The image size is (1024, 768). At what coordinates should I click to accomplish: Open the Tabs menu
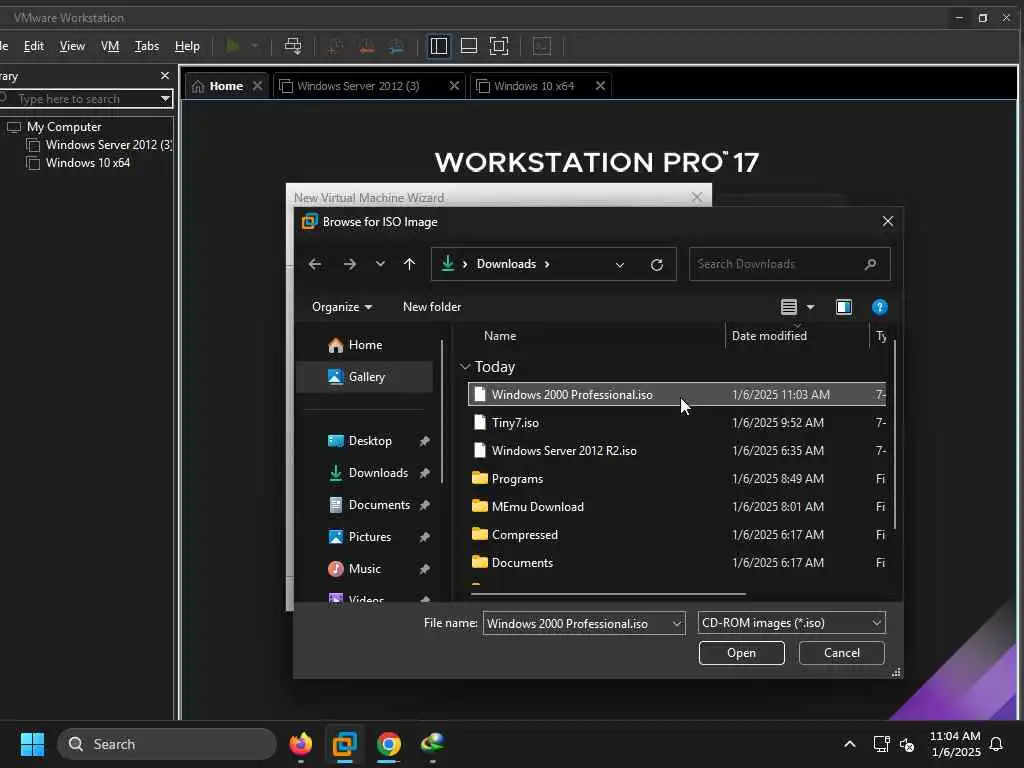click(x=146, y=46)
